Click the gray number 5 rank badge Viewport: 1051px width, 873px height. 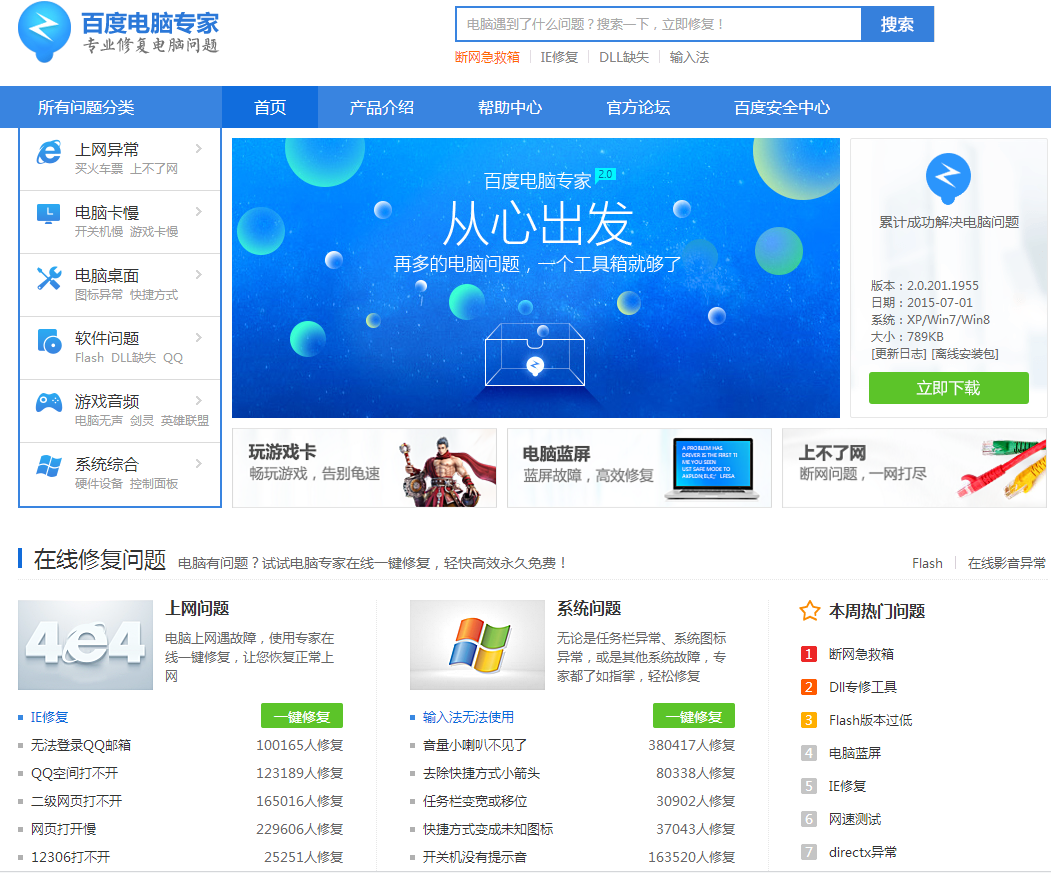809,786
